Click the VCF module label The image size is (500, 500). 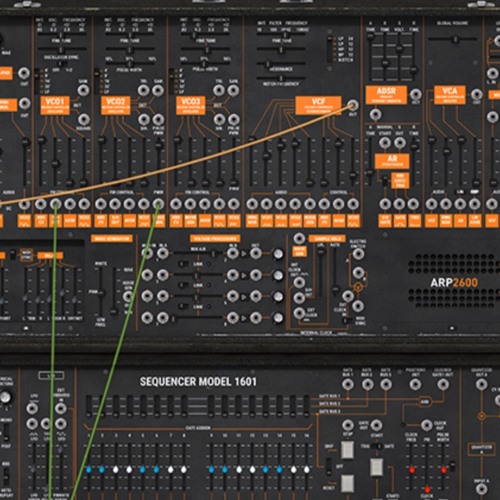pyautogui.click(x=318, y=105)
